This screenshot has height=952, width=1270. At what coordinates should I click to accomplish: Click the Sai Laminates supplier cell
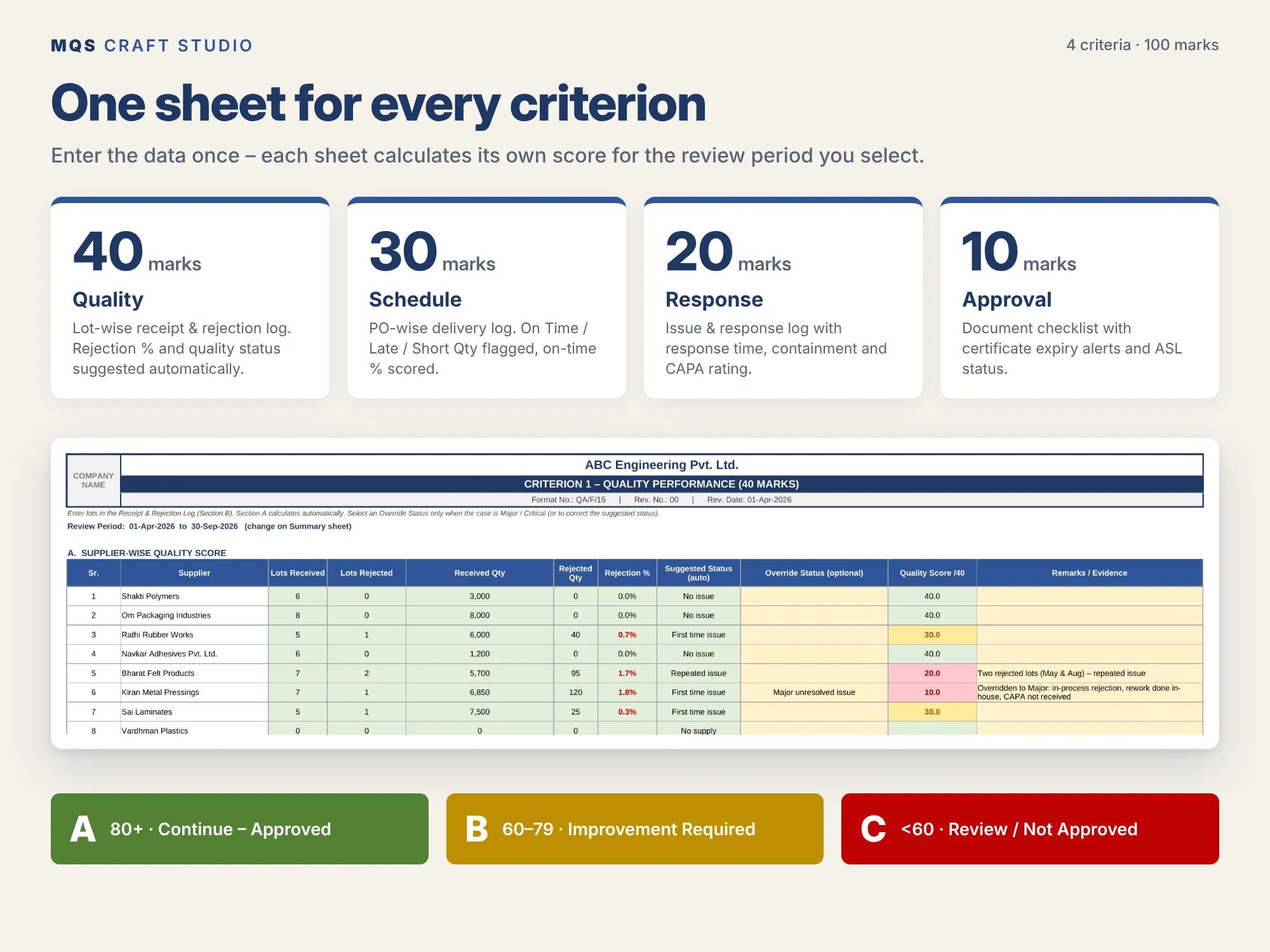click(194, 712)
